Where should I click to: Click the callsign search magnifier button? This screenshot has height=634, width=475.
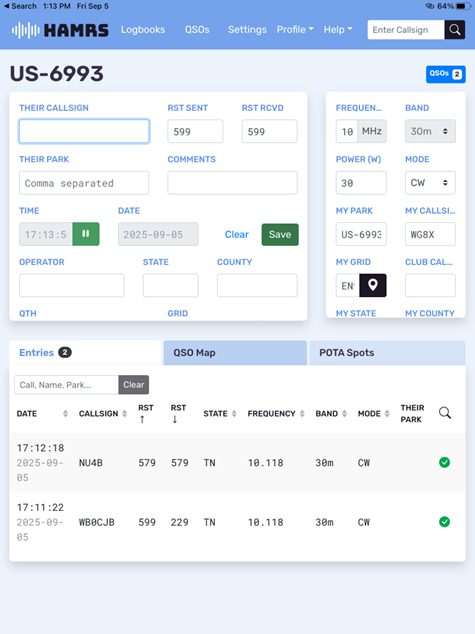coord(454,30)
